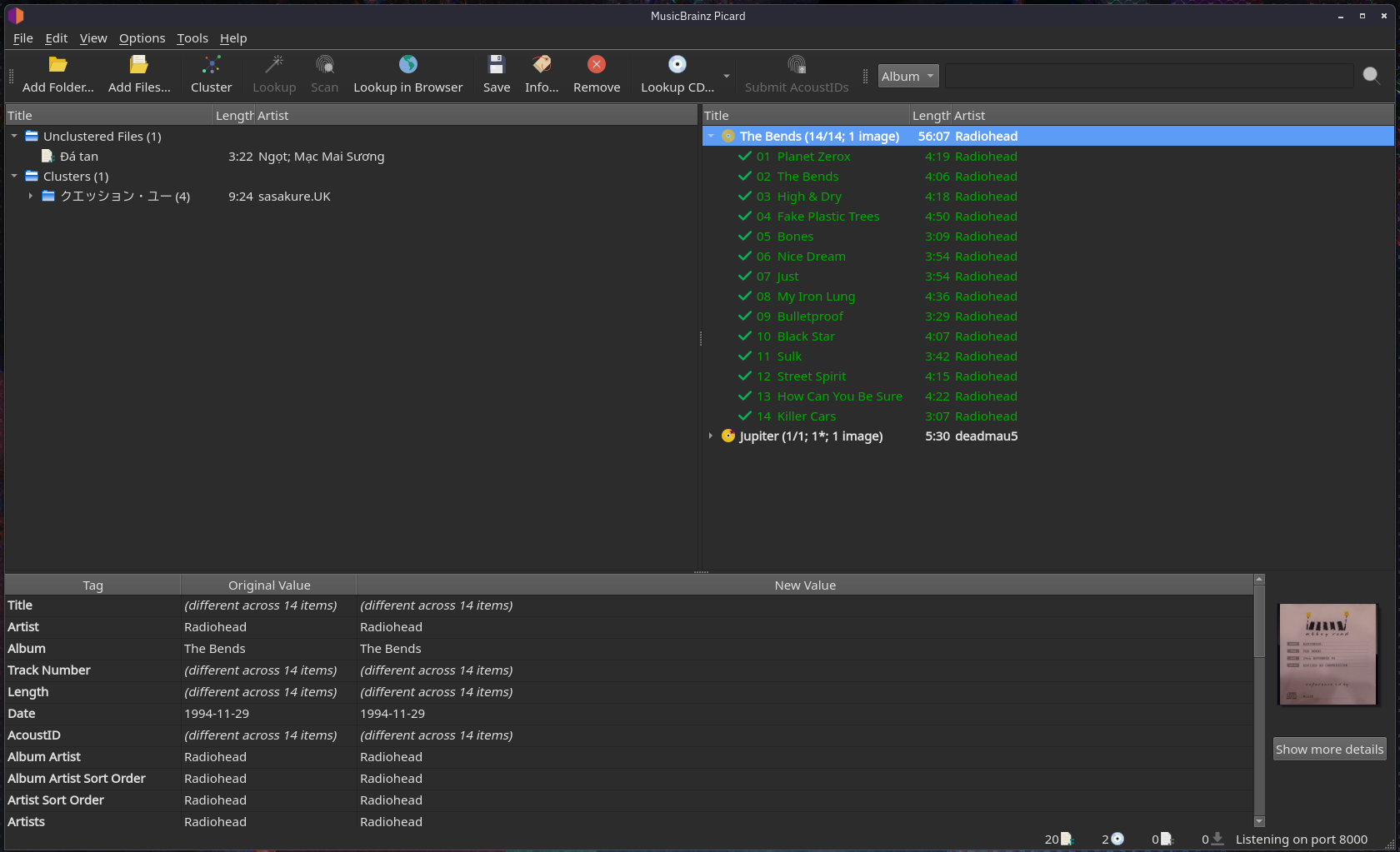Click The Bends cover art thumbnail

click(x=1327, y=655)
